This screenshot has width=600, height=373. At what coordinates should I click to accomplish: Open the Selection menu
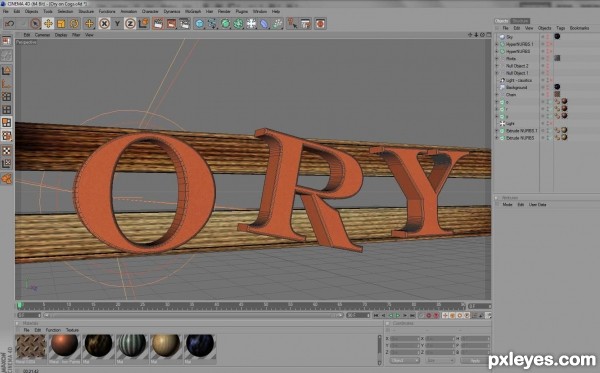[65, 11]
